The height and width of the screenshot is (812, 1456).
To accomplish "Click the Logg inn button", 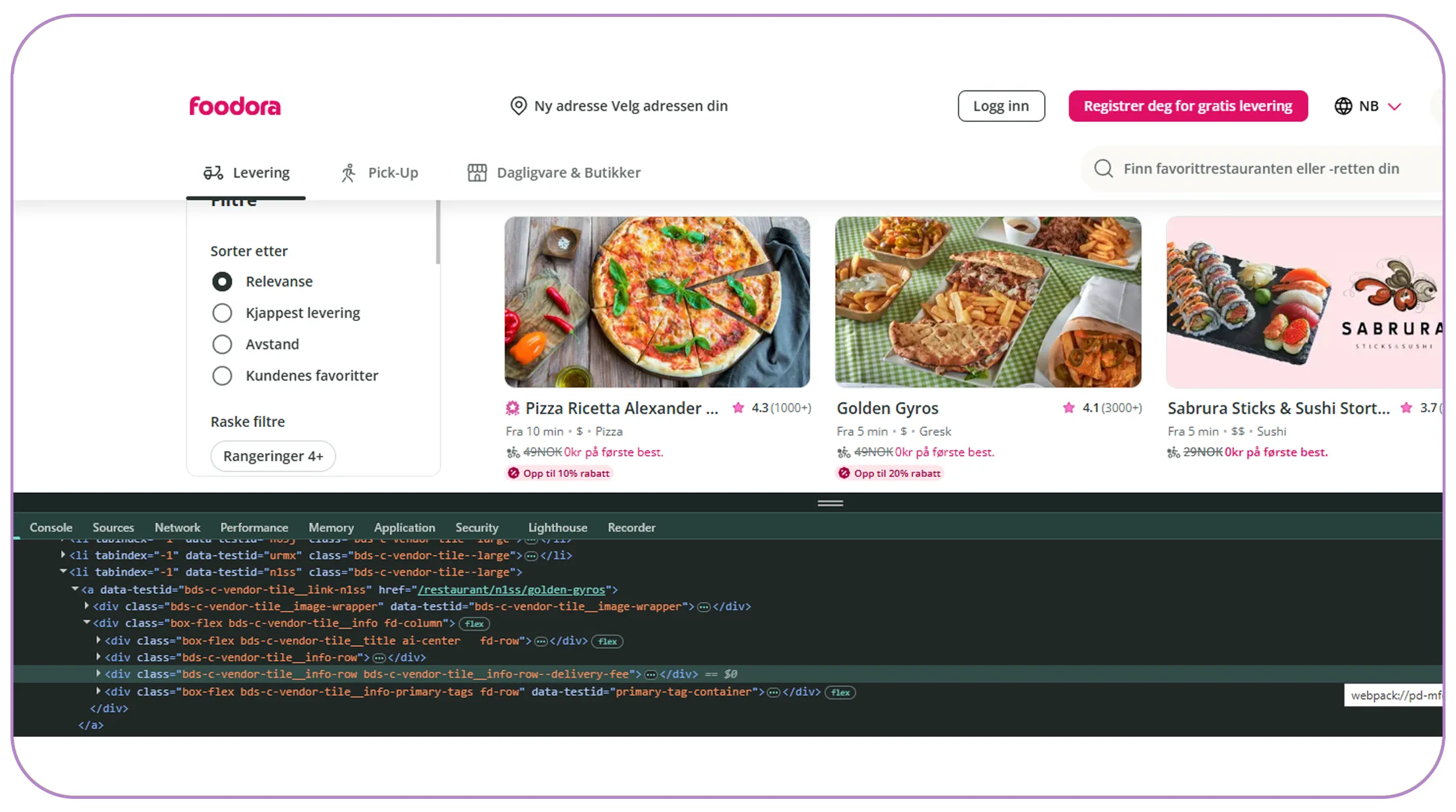I will pyautogui.click(x=1001, y=106).
